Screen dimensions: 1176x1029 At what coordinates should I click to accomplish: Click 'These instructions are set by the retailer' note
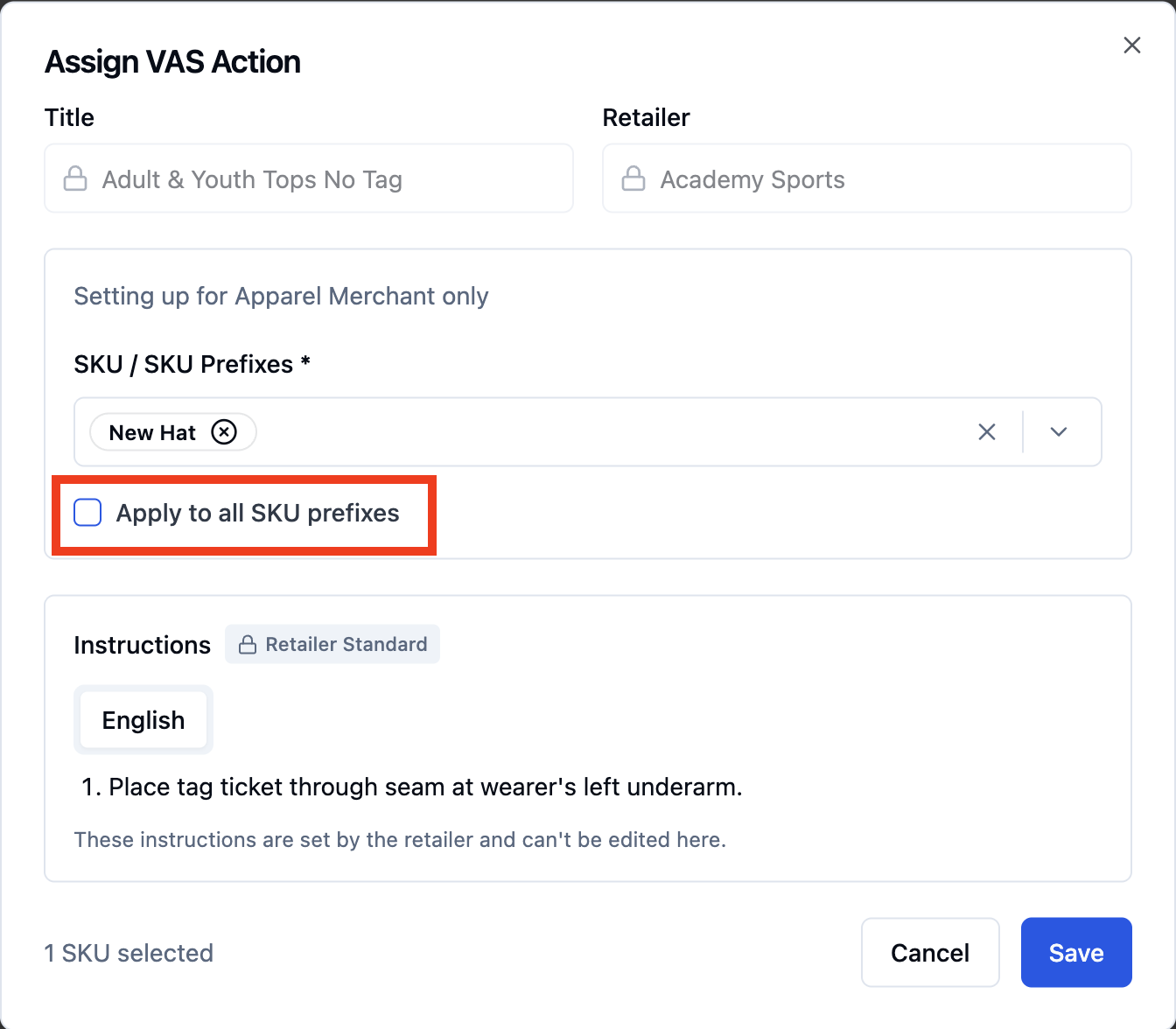coord(400,840)
